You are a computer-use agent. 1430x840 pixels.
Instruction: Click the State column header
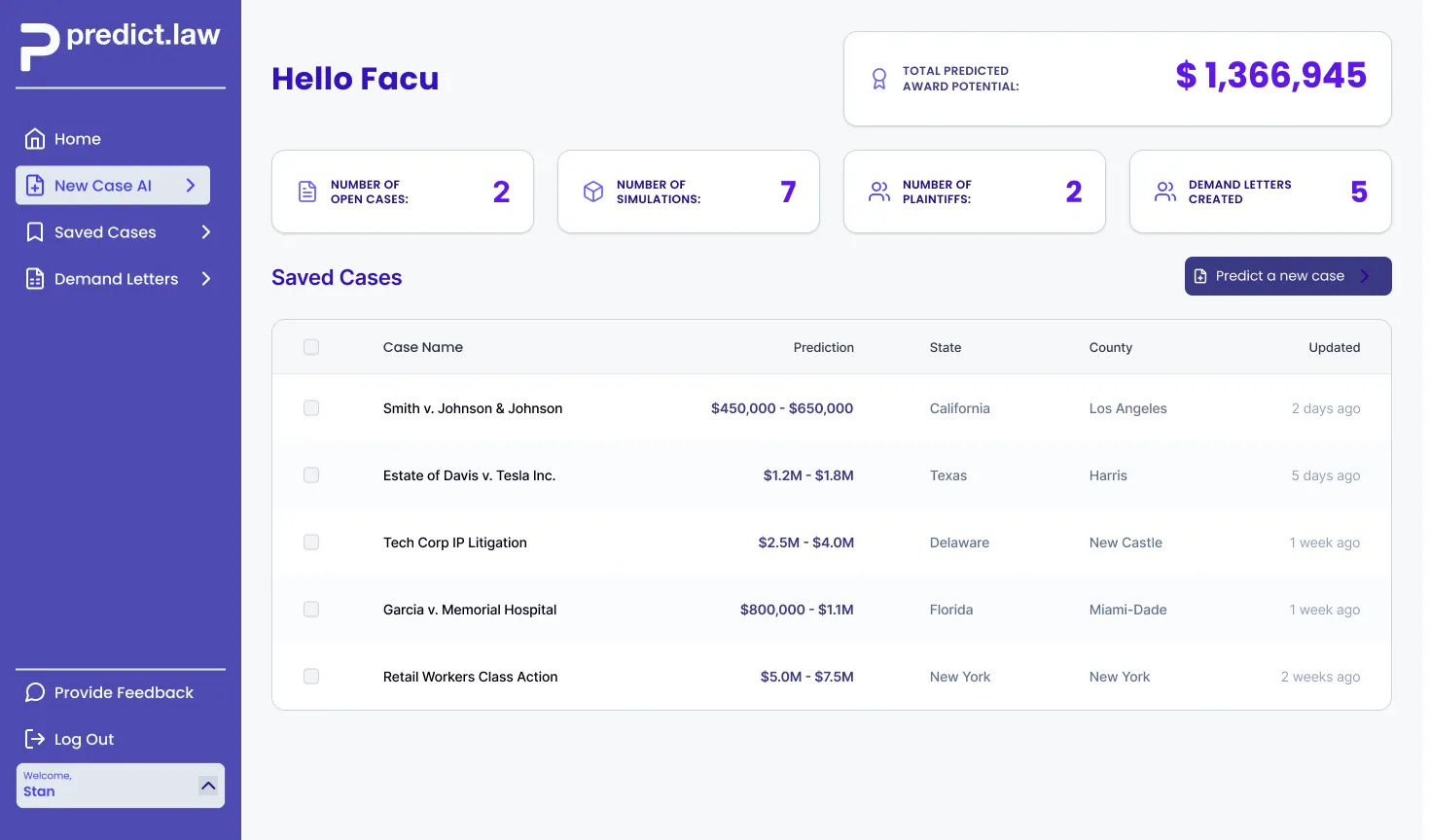(946, 347)
